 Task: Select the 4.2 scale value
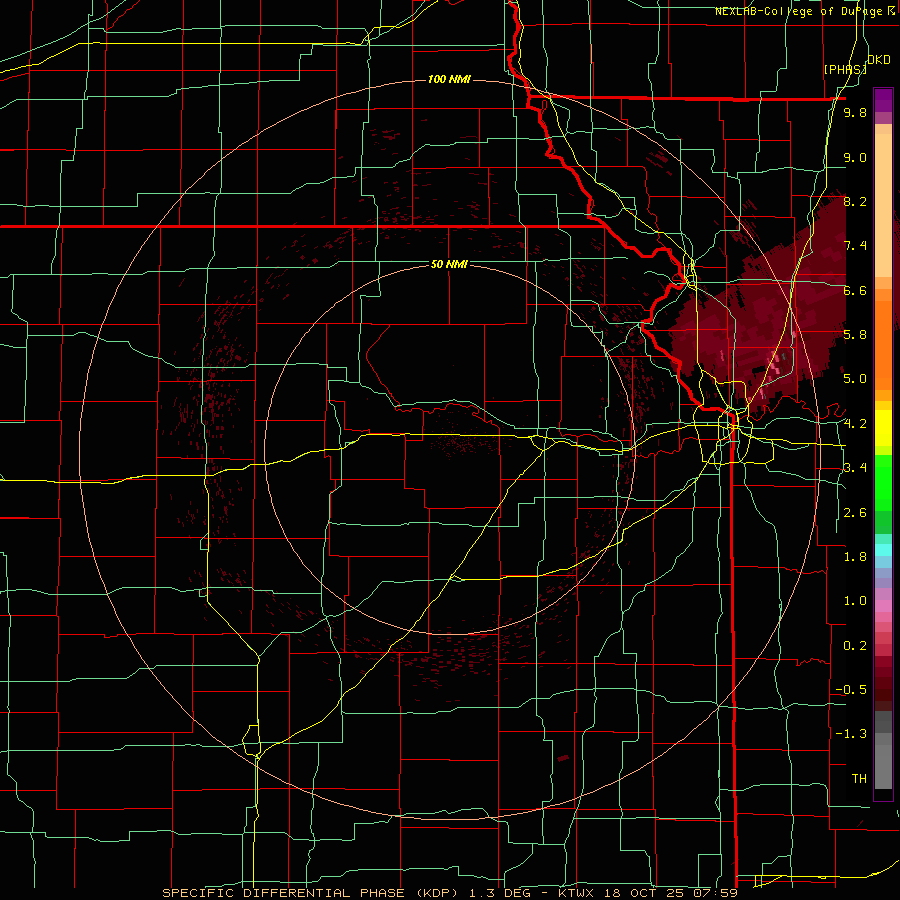(x=855, y=424)
